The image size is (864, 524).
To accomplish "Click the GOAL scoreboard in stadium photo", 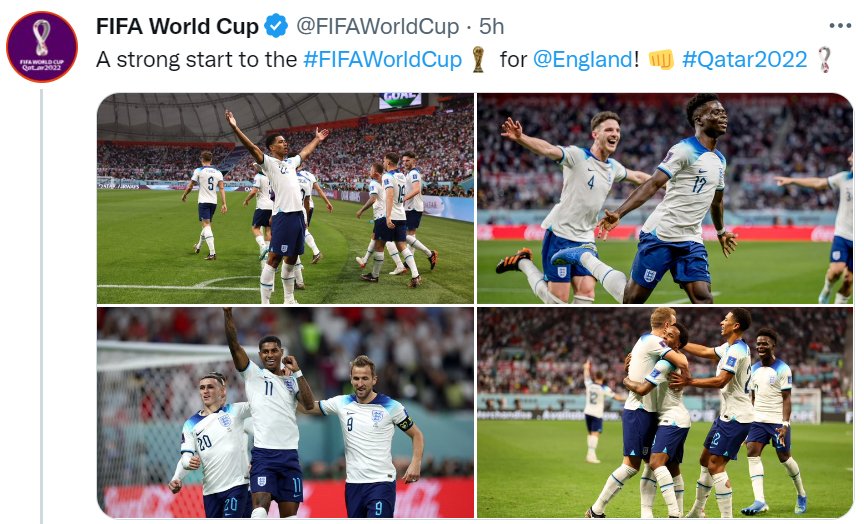I will [x=401, y=100].
